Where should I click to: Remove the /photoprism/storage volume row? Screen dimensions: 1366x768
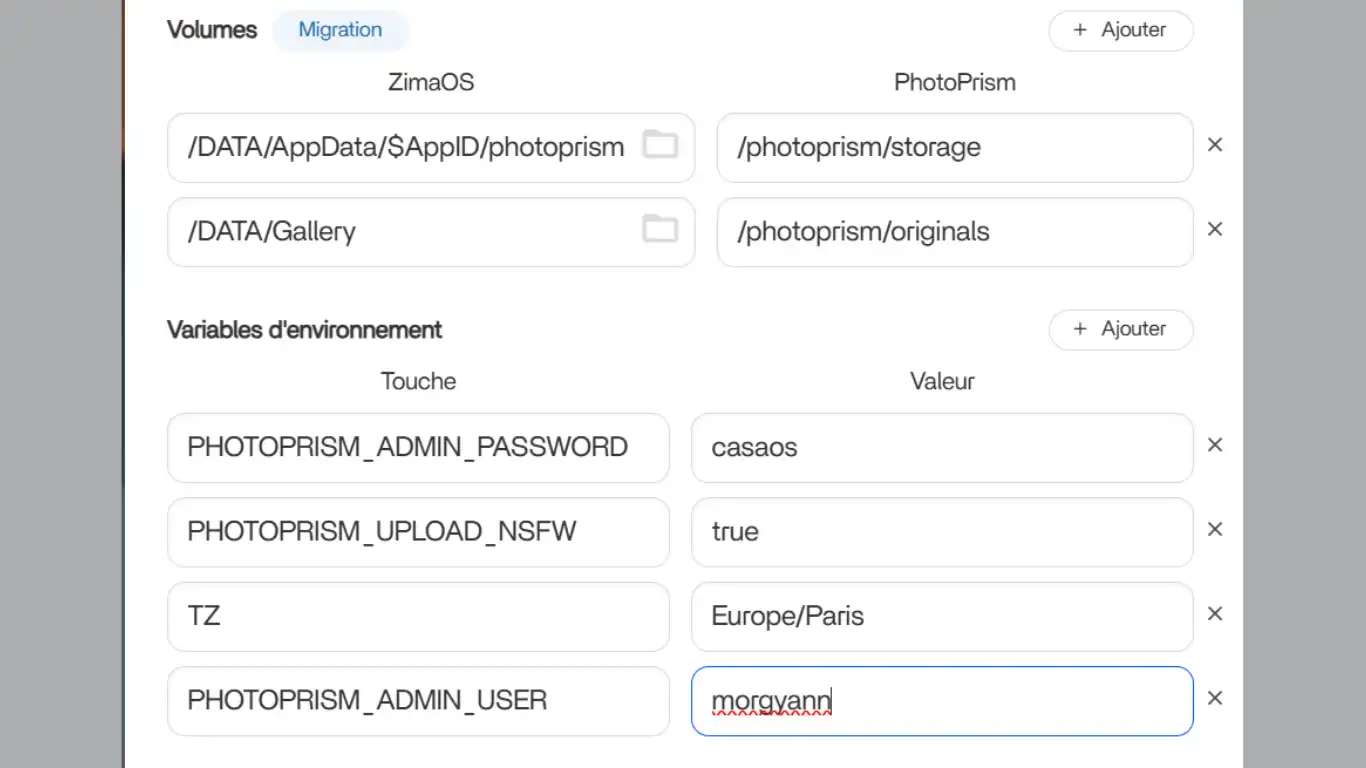pos(1215,146)
